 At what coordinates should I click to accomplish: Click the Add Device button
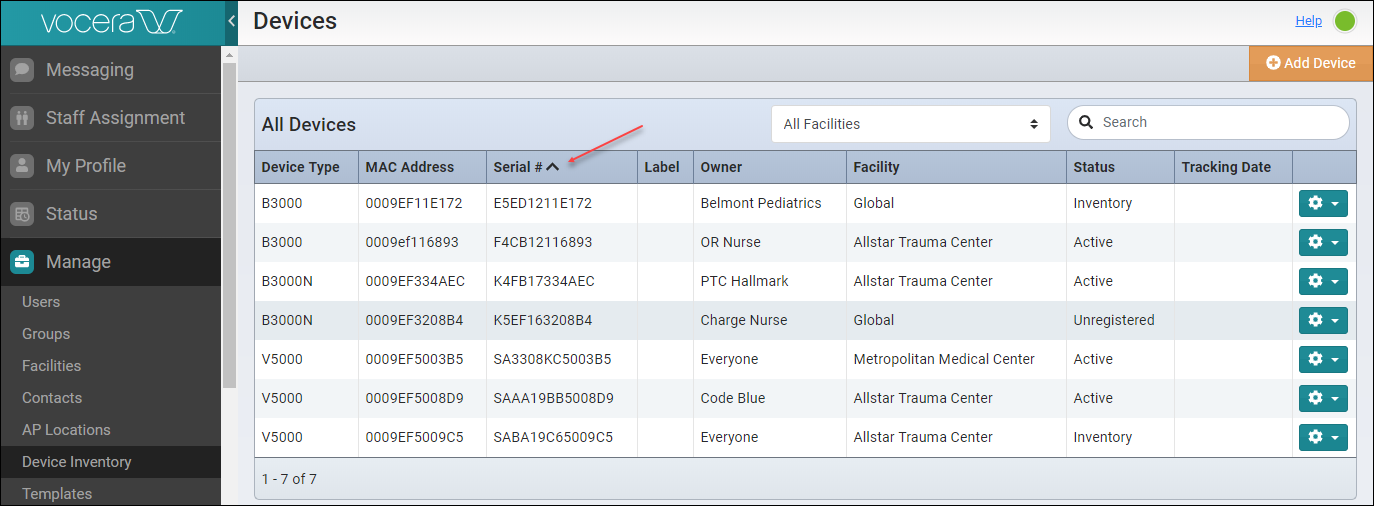(x=1311, y=63)
